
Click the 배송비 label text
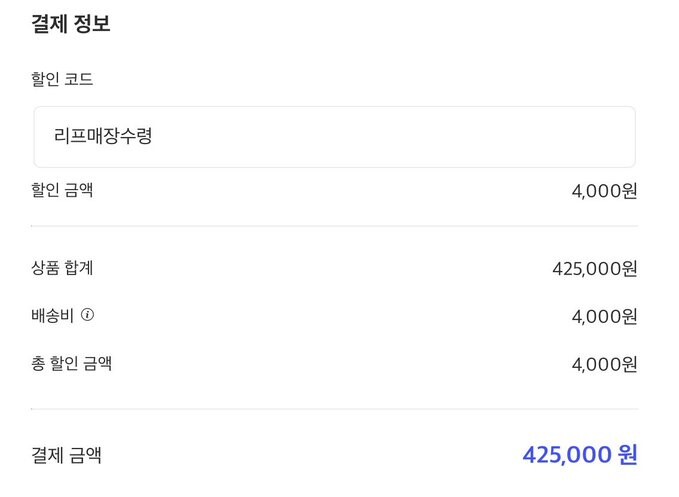point(53,315)
